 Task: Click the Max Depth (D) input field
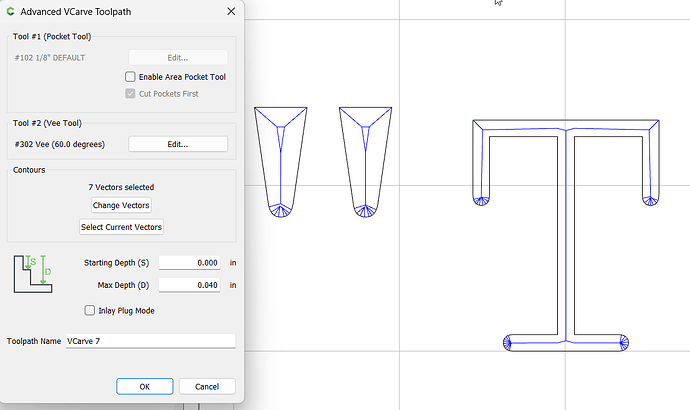(196, 285)
